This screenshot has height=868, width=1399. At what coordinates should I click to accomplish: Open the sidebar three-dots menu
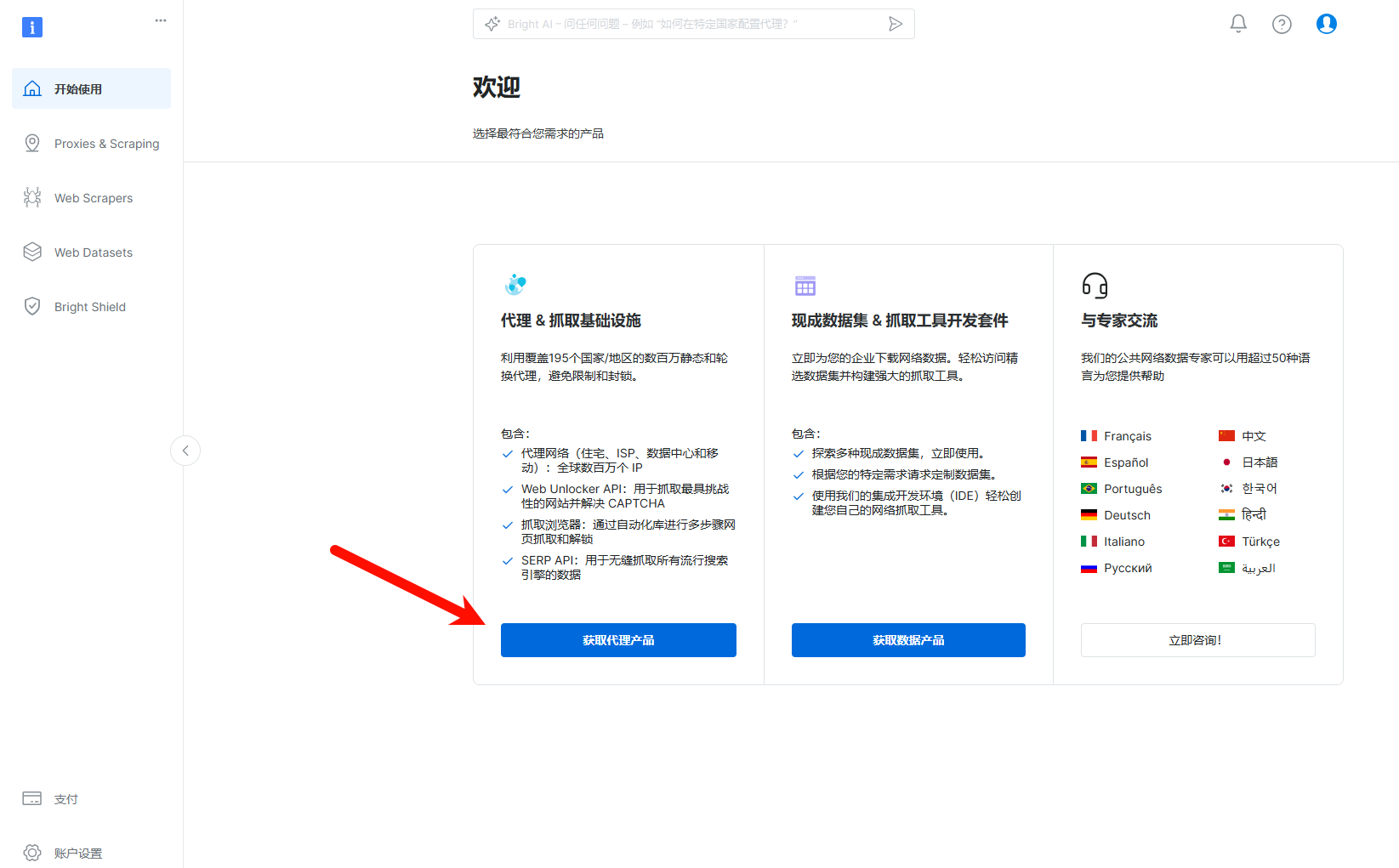pos(161,20)
